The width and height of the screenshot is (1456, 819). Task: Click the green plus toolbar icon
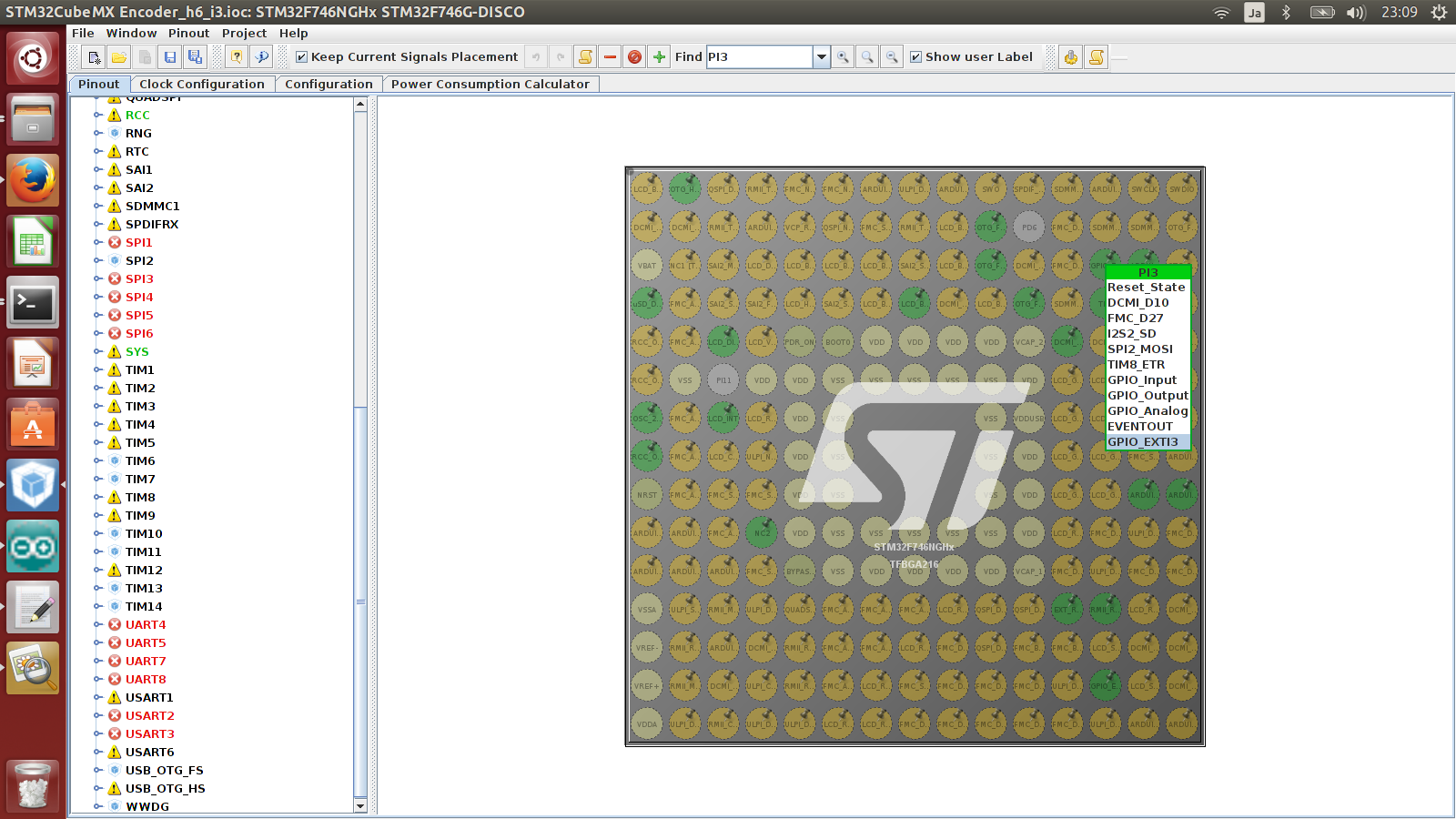point(660,57)
